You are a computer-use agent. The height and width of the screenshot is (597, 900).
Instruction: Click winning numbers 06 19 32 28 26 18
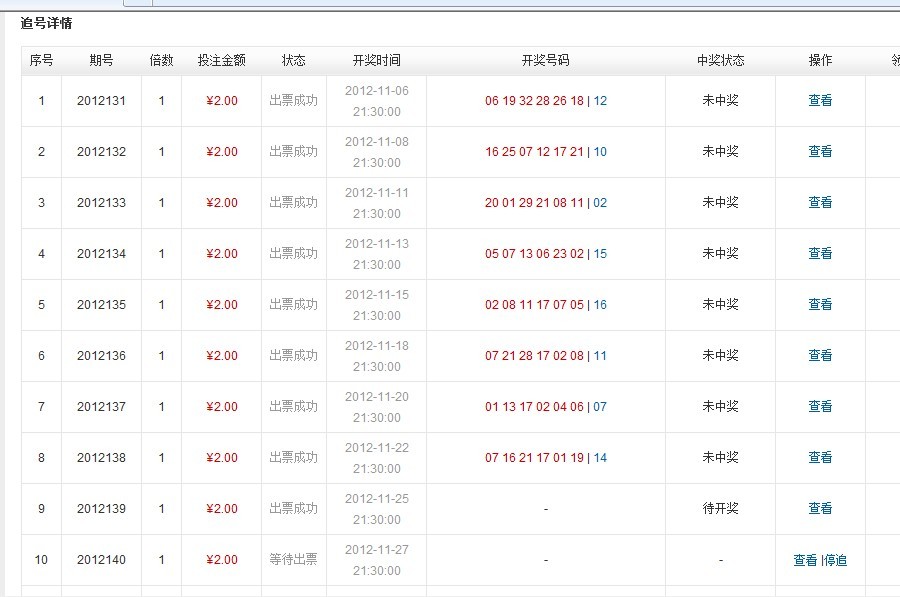click(534, 101)
